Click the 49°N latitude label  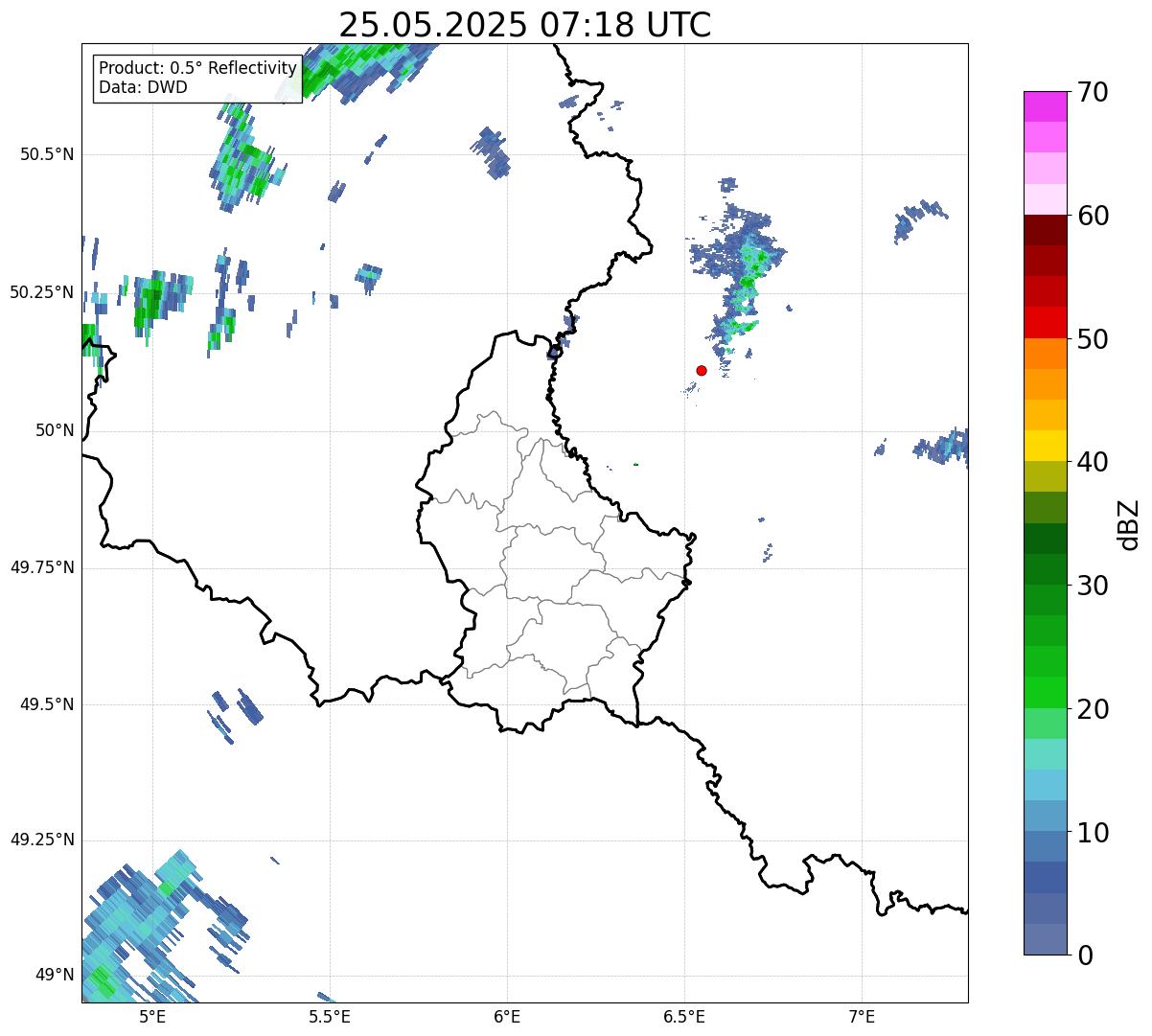tap(55, 975)
